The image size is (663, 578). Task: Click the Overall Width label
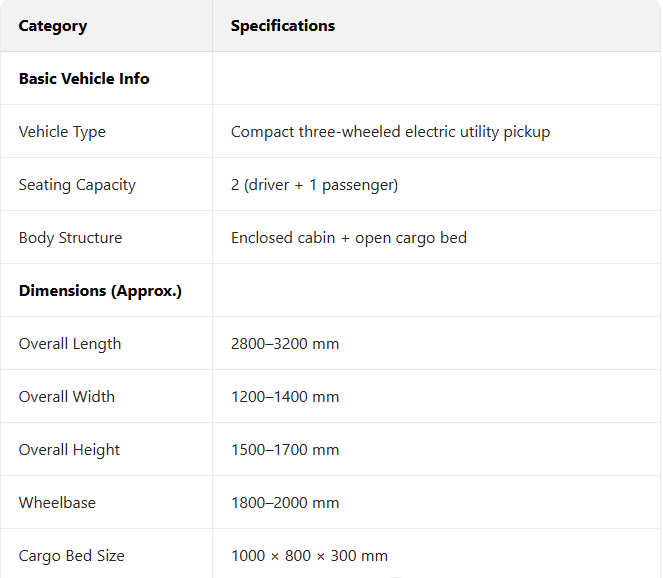pos(67,397)
